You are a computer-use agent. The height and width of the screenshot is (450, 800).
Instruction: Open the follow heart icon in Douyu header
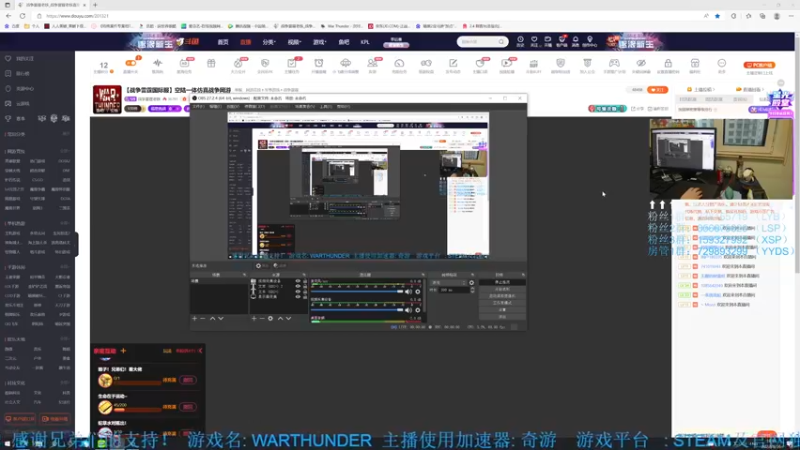[x=534, y=41]
